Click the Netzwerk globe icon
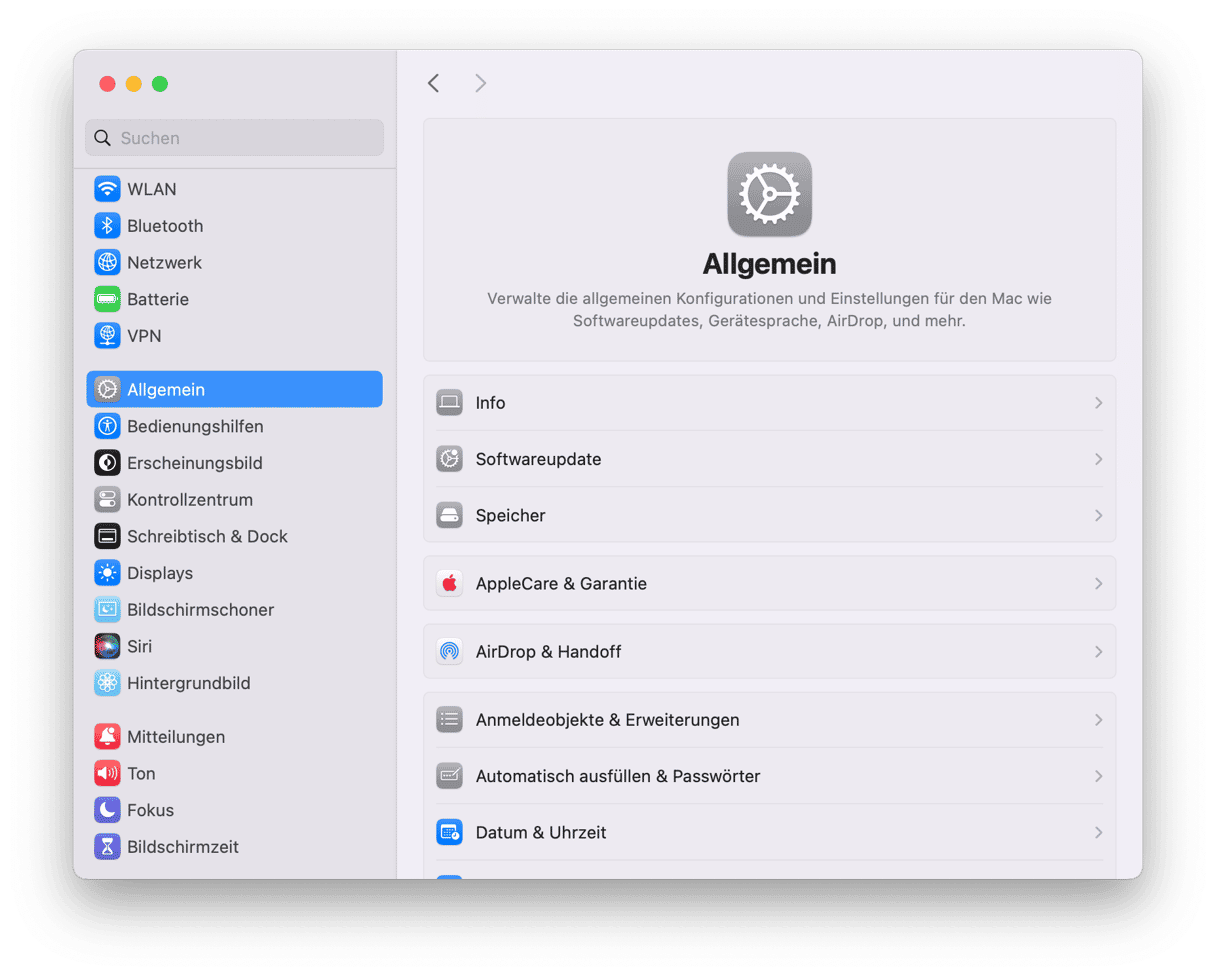 [107, 263]
